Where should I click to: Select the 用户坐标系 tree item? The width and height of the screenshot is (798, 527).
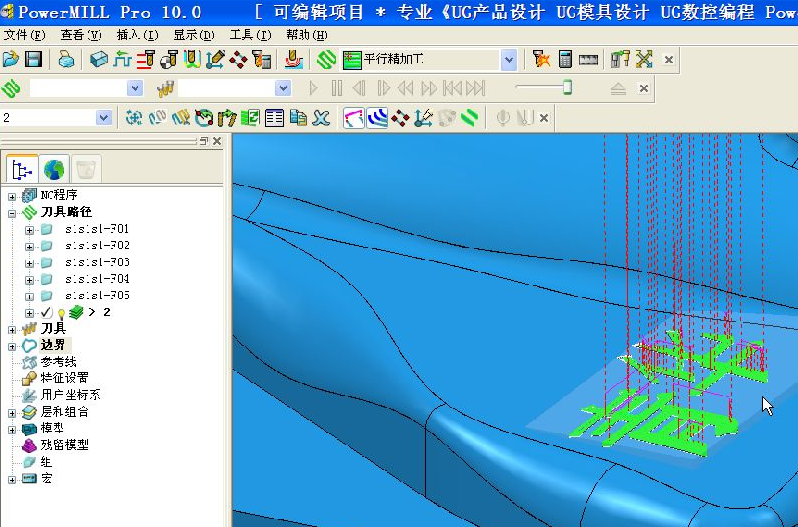(x=70, y=394)
